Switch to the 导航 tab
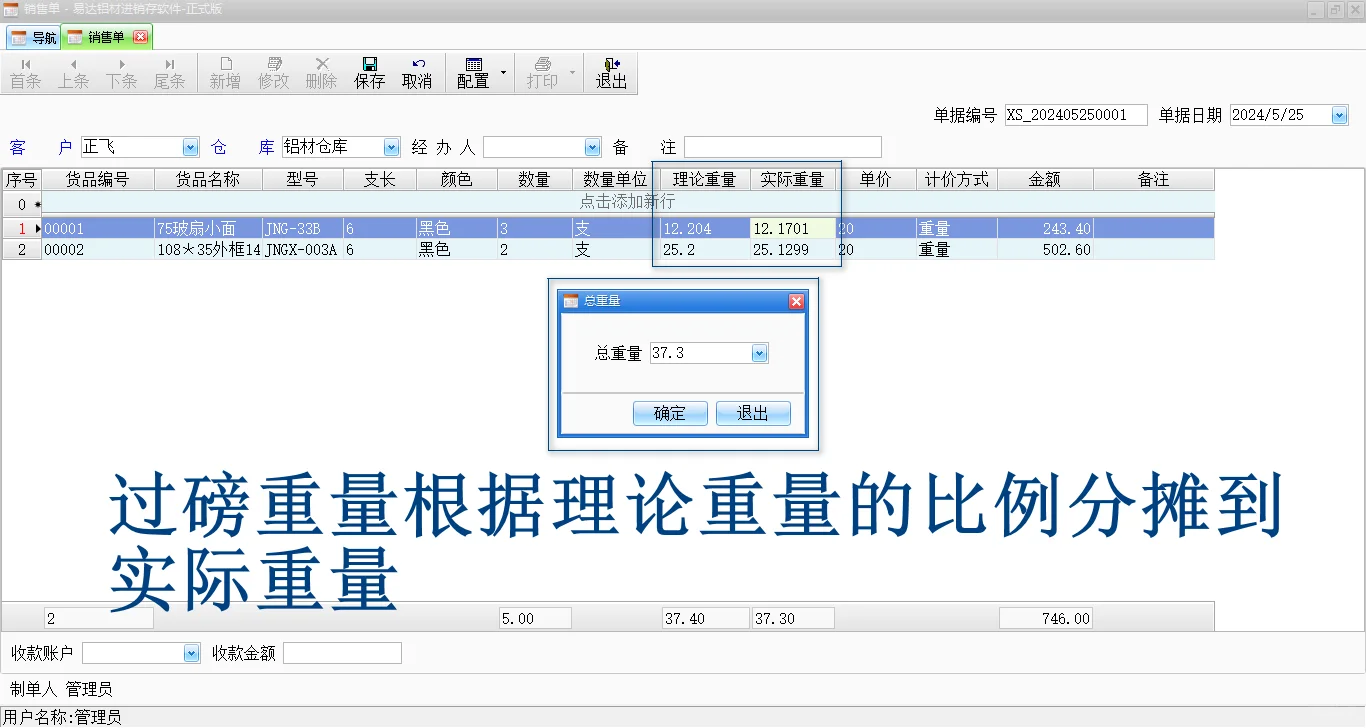Image resolution: width=1366 pixels, height=728 pixels. point(33,36)
